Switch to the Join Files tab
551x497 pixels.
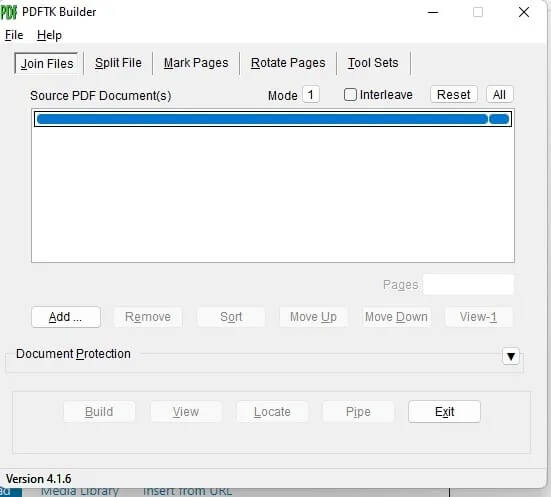47,63
